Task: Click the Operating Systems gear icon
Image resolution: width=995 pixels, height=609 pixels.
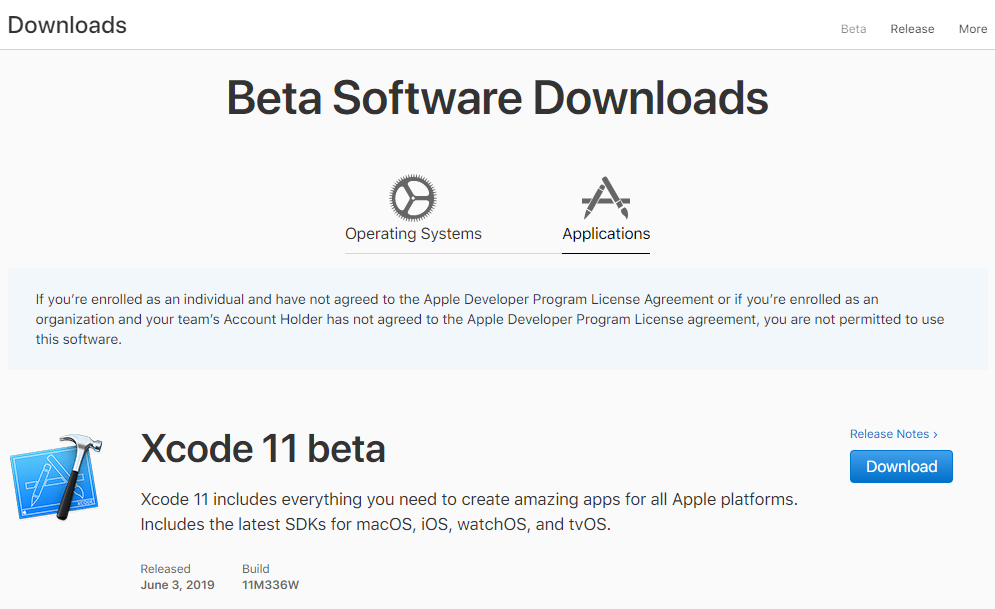Action: [413, 197]
